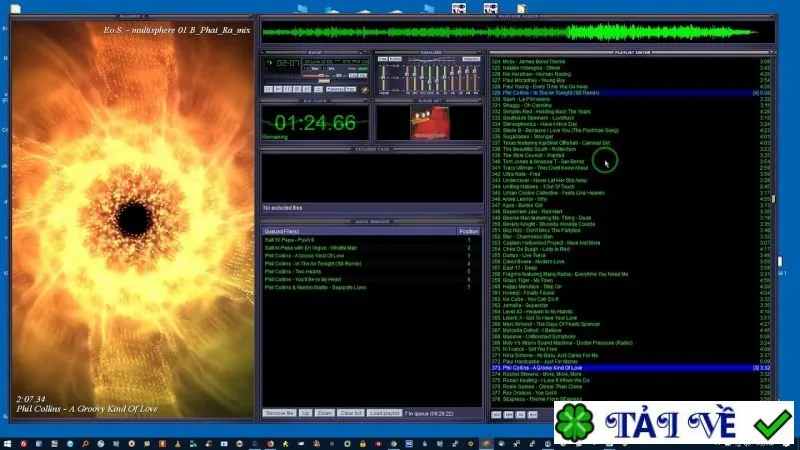Toggle the Shuffle button

335,89
